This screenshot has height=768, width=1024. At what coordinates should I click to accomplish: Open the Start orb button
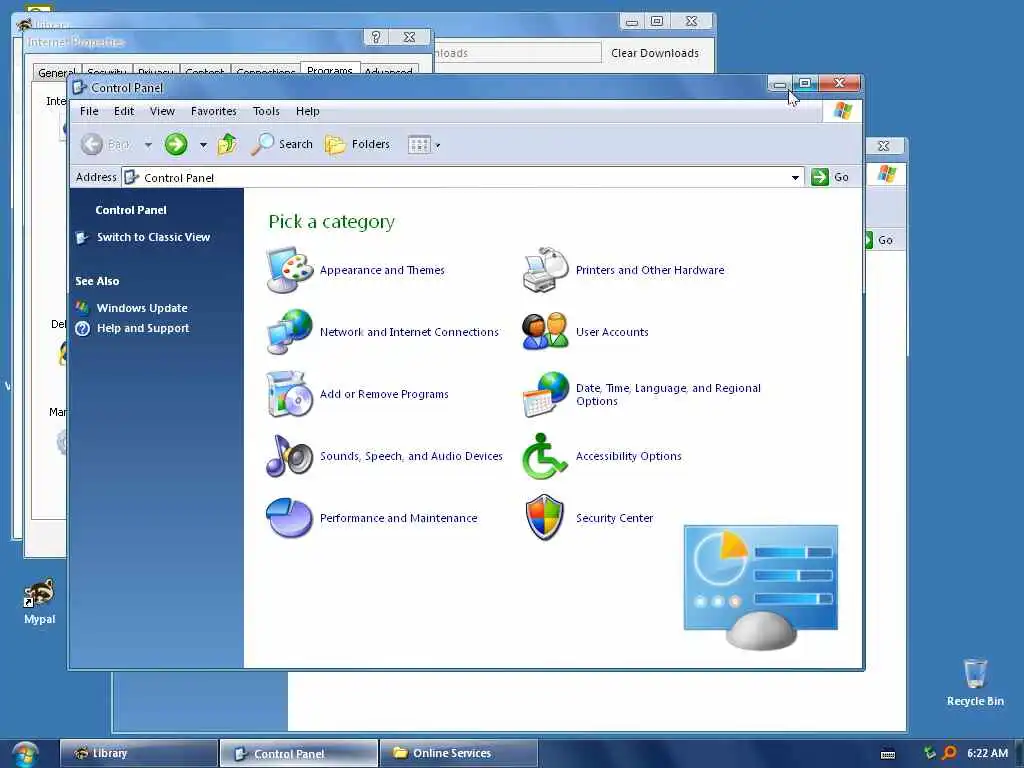point(25,754)
